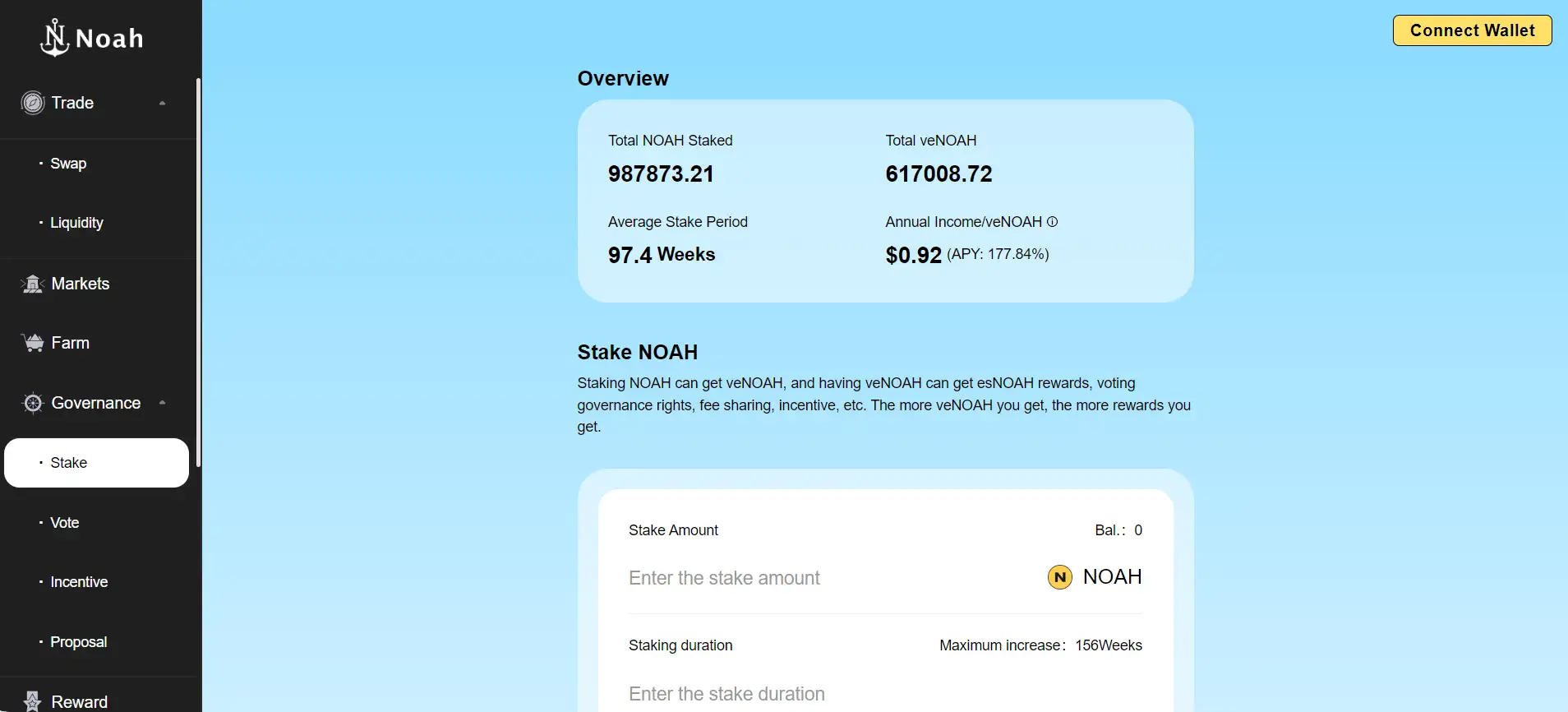
Task: Open the Liquidity page
Action: [76, 223]
